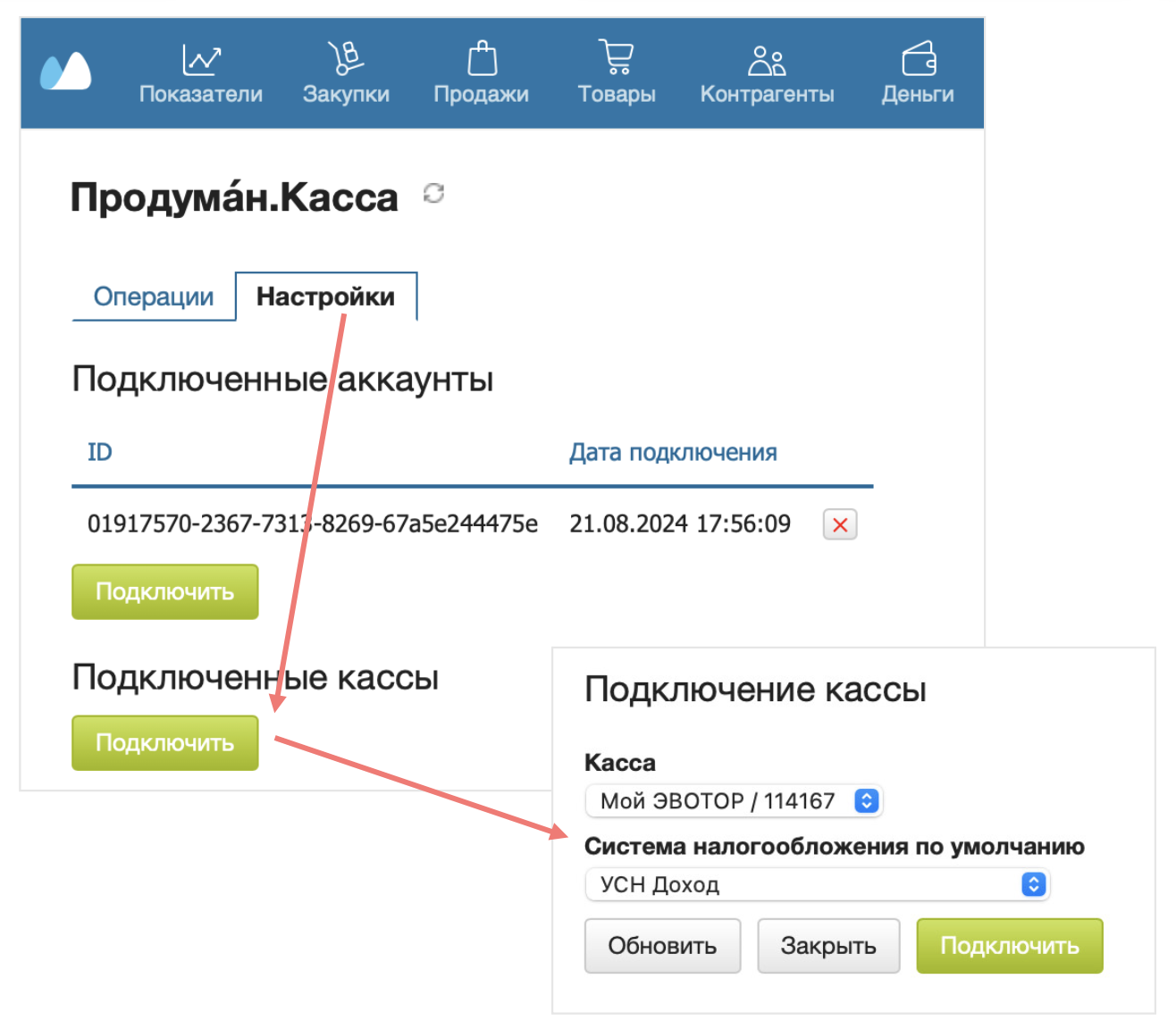Click Закупки menu label
Image resolution: width=1176 pixels, height=1029 pixels.
coord(346,94)
